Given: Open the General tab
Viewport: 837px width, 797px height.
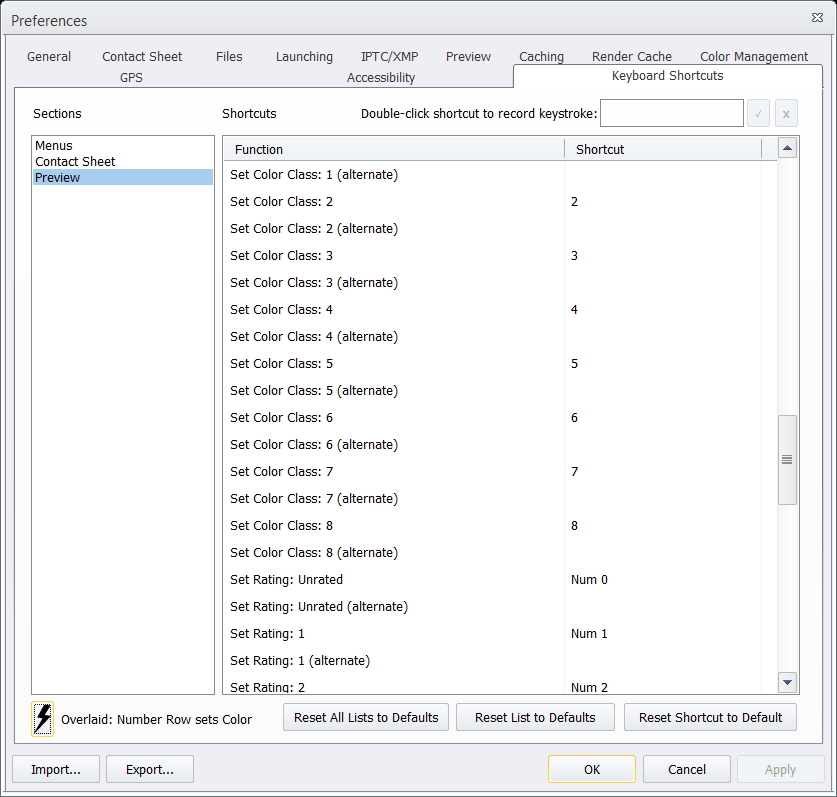Looking at the screenshot, I should 48,56.
